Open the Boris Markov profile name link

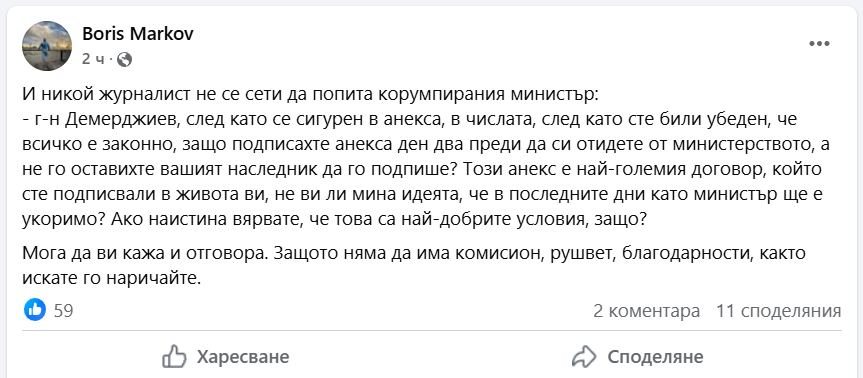point(138,34)
